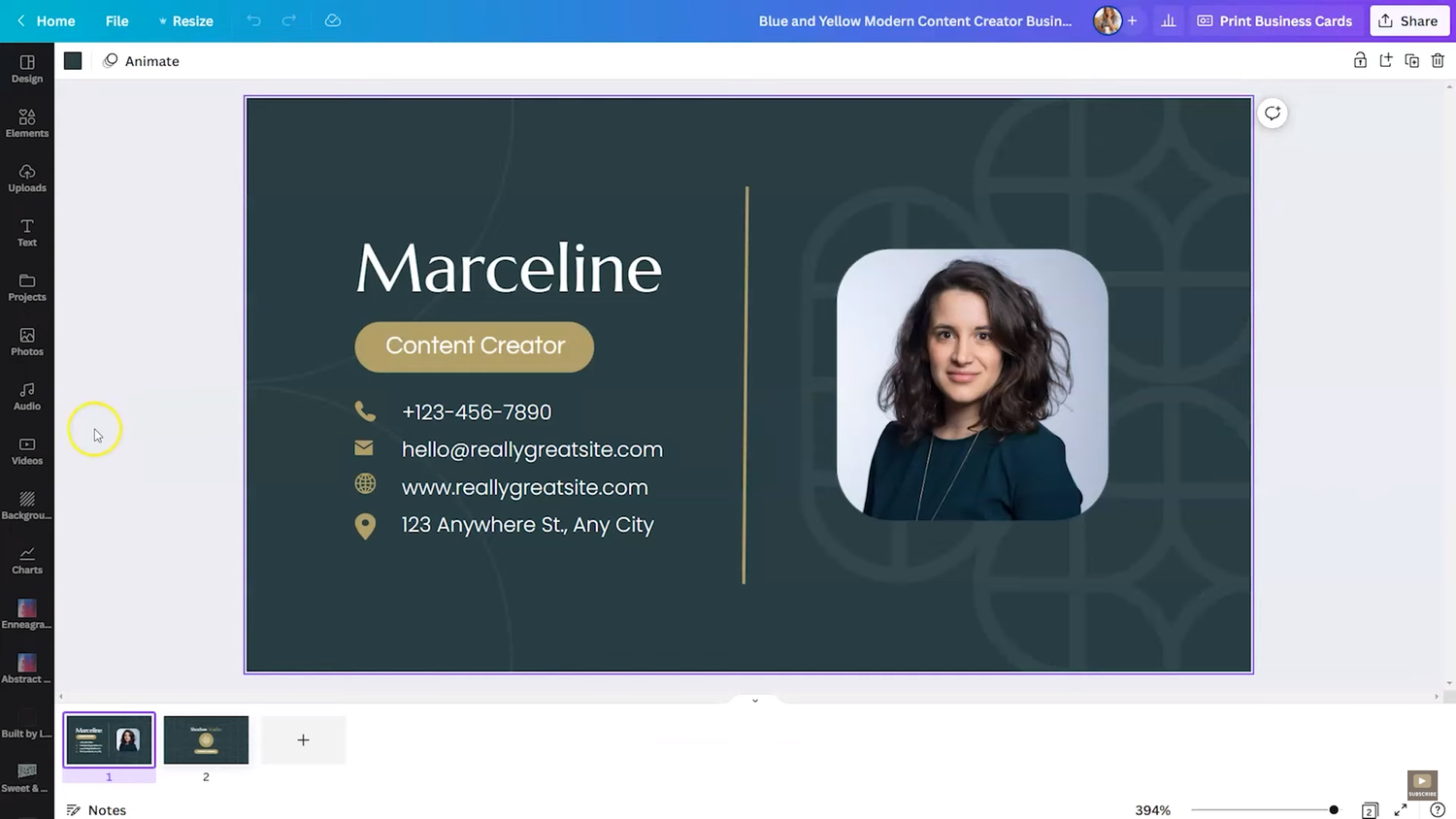
Task: Duplicate the current page
Action: [x=1412, y=60]
